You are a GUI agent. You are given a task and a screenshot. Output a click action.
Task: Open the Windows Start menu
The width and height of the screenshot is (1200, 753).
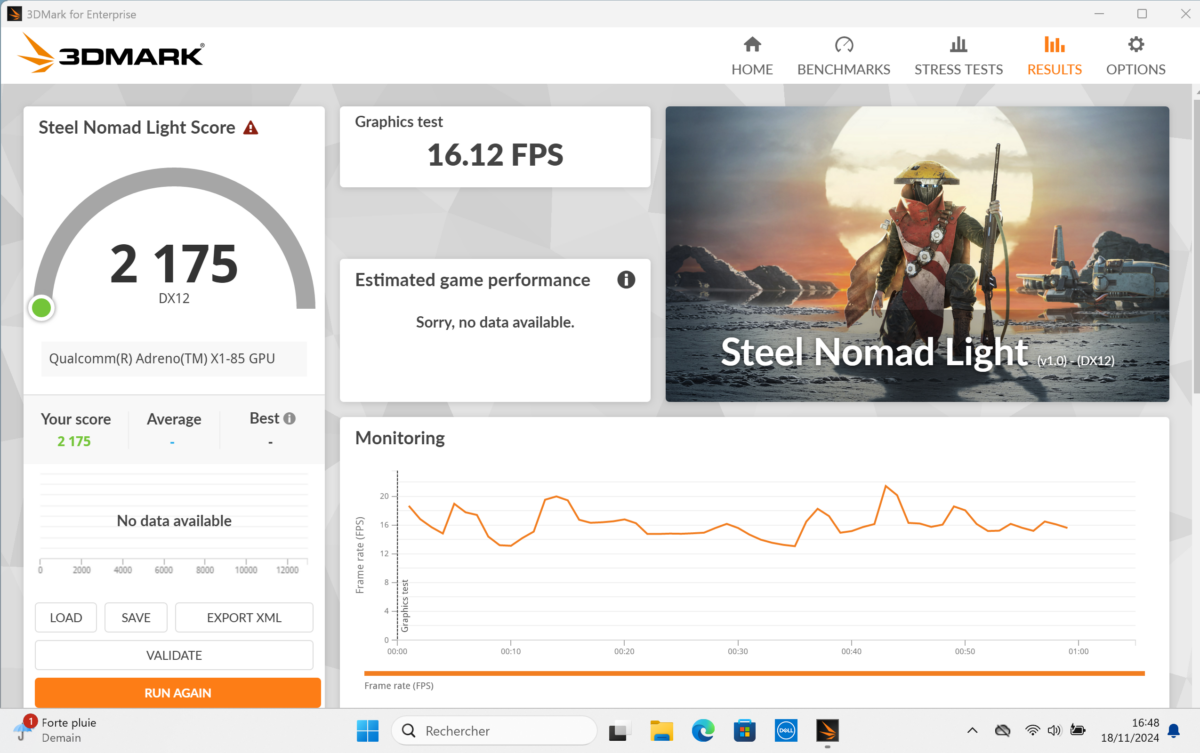coord(368,730)
